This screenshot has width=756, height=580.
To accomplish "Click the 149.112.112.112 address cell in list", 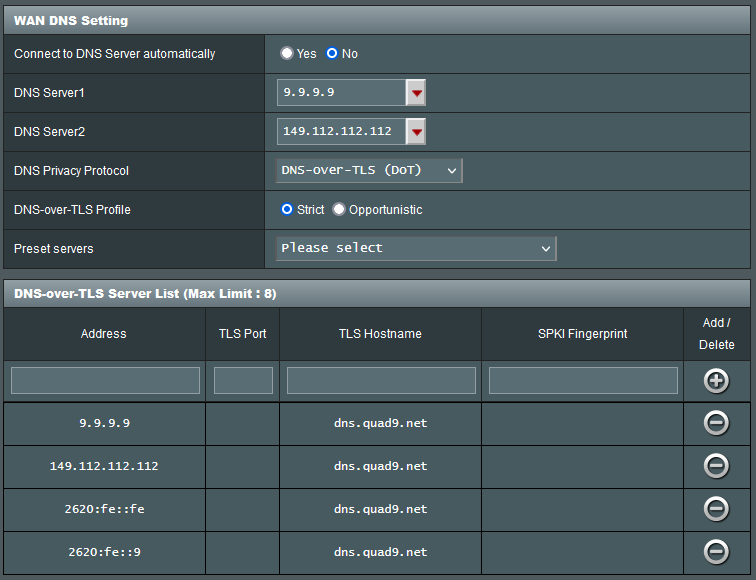I will pos(104,466).
